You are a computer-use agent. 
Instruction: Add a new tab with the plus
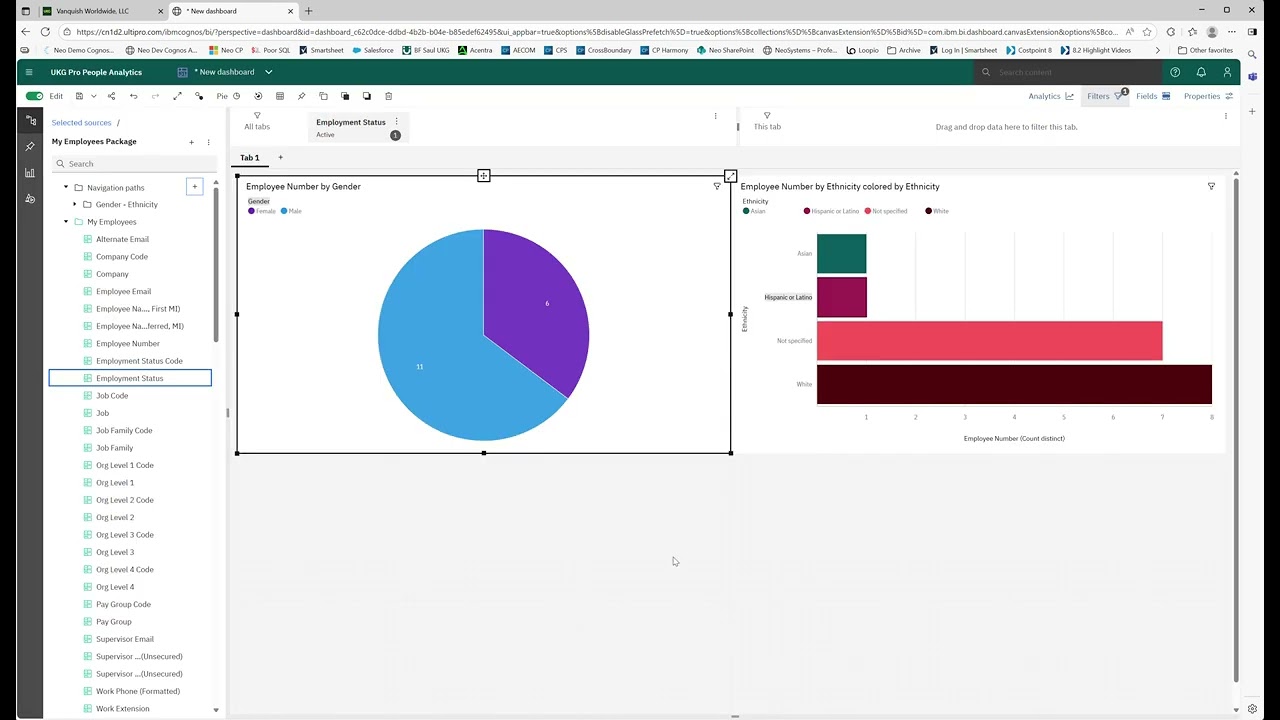[280, 157]
